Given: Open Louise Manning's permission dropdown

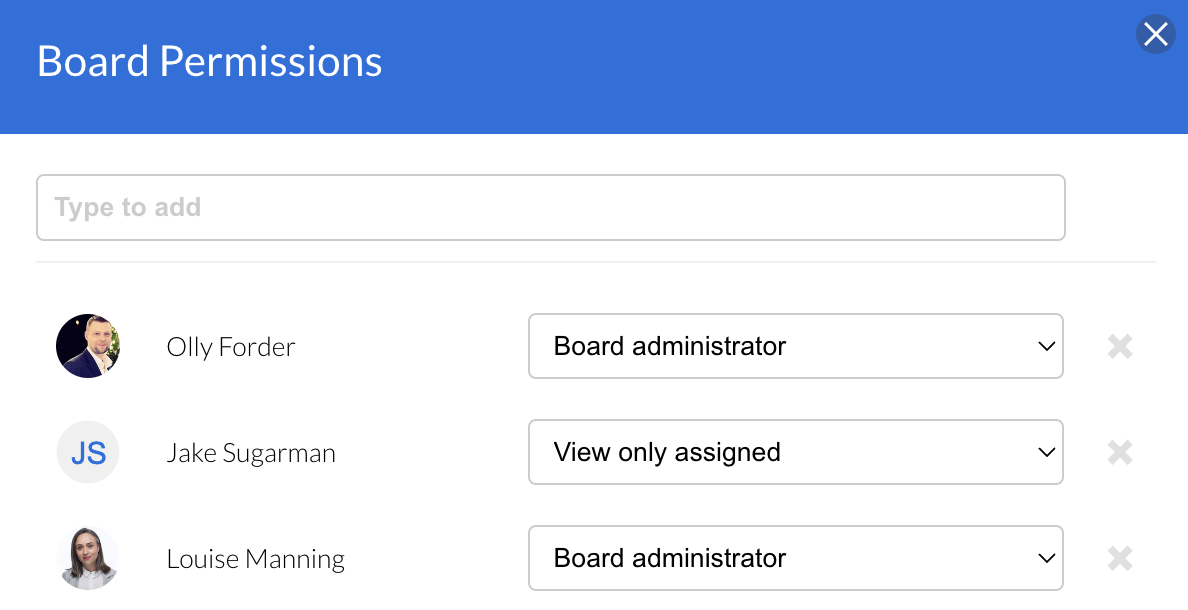Looking at the screenshot, I should (794, 558).
